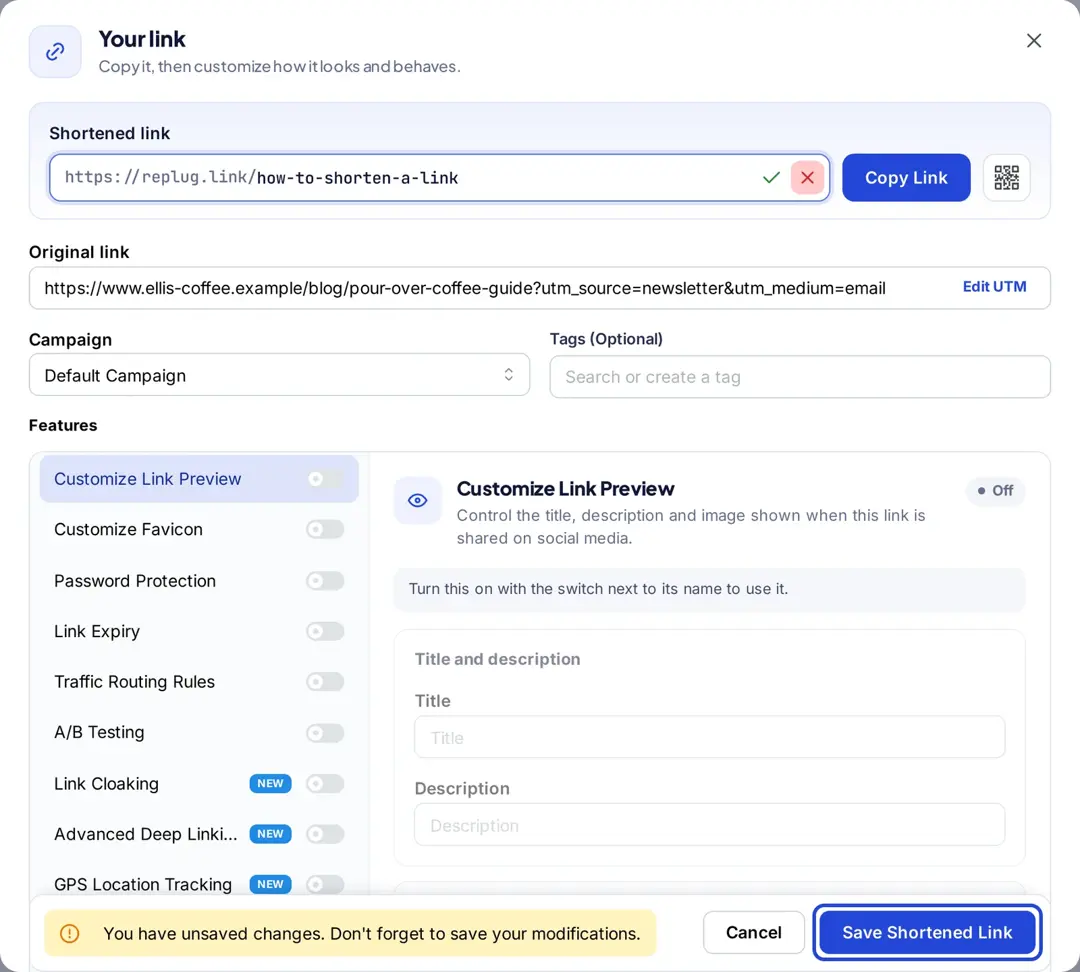This screenshot has height=972, width=1080.
Task: Close the Your link dialog
Action: tap(1033, 41)
